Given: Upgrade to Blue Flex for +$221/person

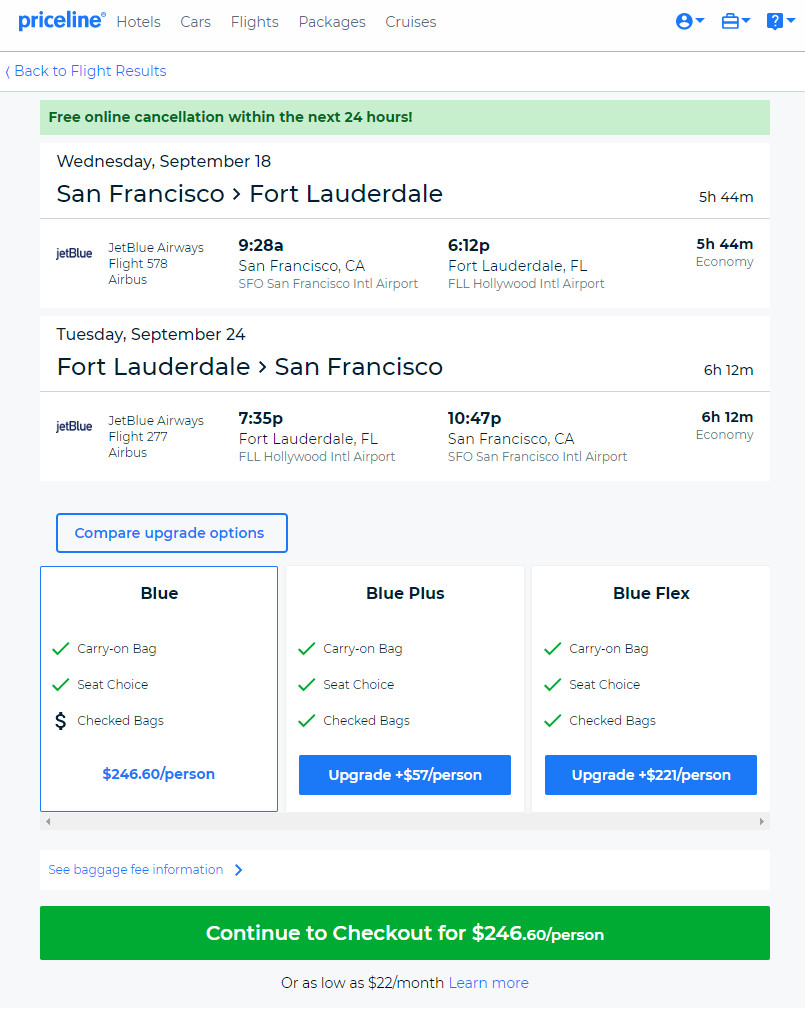Looking at the screenshot, I should point(651,775).
